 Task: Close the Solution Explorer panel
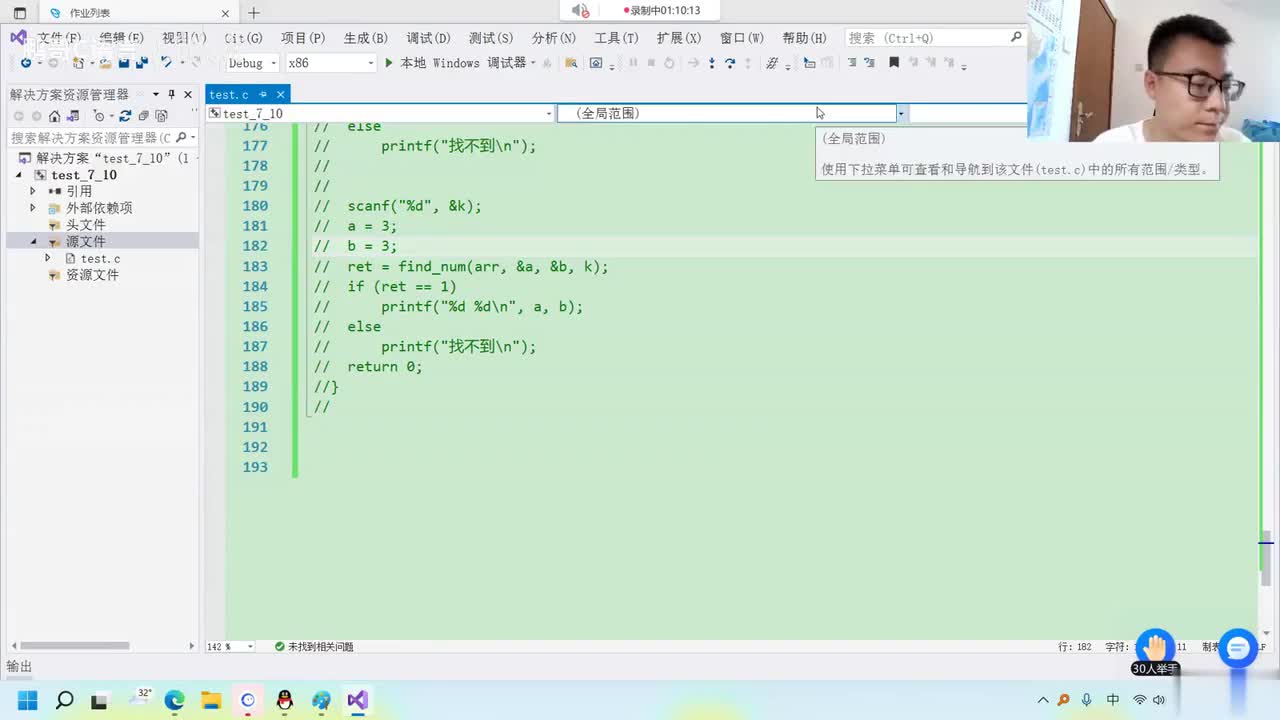(x=188, y=94)
